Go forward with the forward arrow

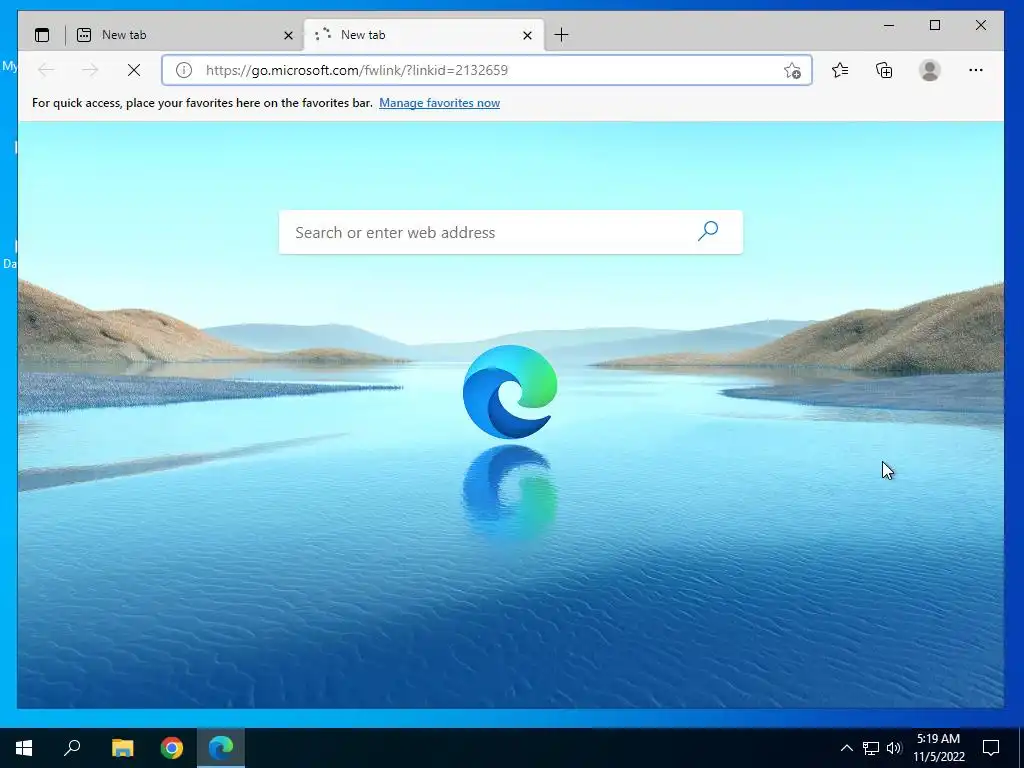pyautogui.click(x=89, y=70)
